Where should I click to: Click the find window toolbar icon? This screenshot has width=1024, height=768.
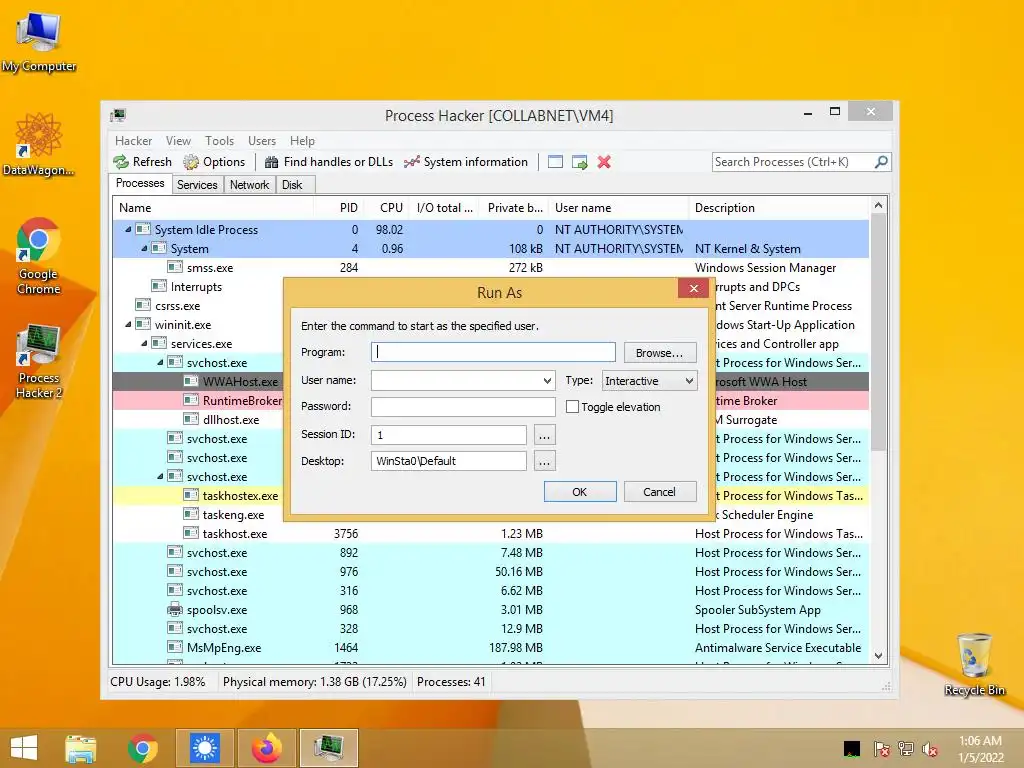click(555, 162)
